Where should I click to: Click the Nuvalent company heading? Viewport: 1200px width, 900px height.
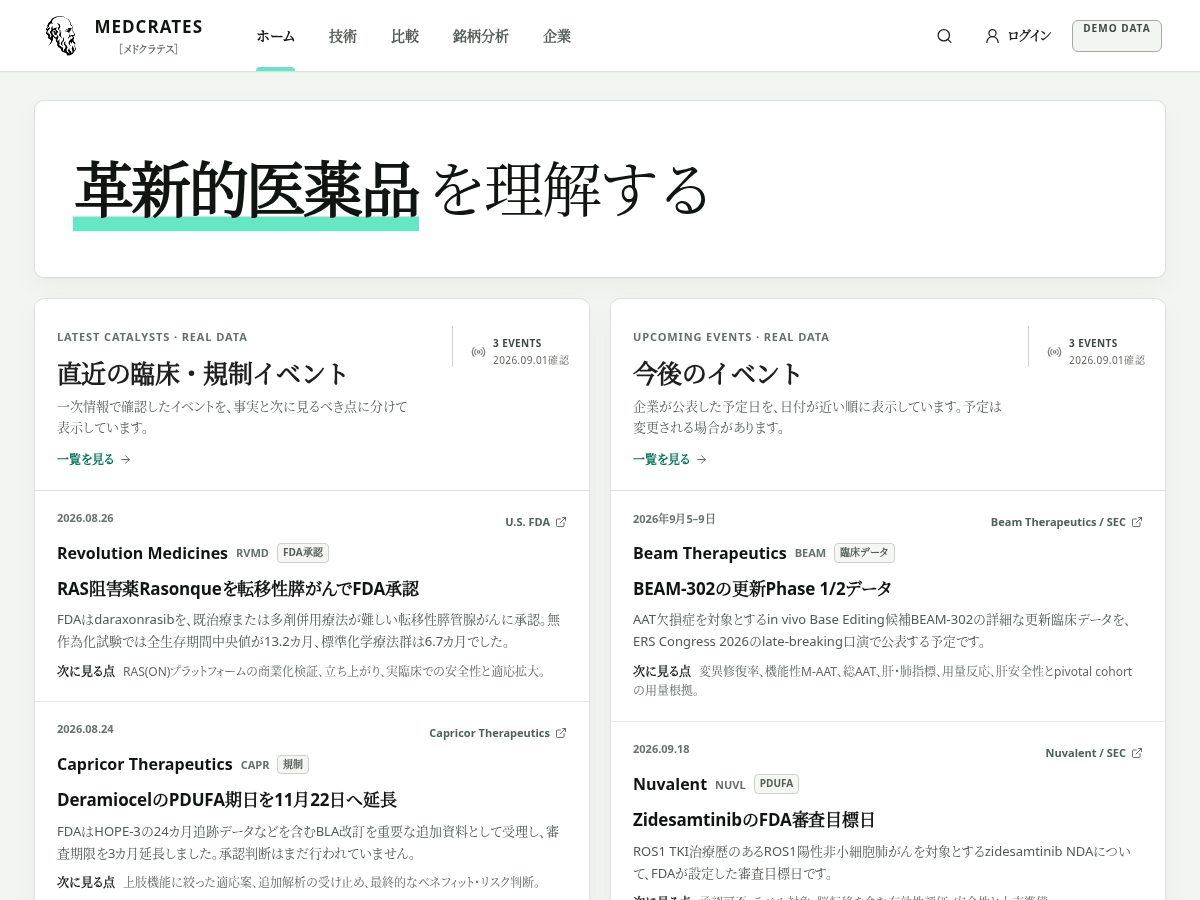pos(670,784)
